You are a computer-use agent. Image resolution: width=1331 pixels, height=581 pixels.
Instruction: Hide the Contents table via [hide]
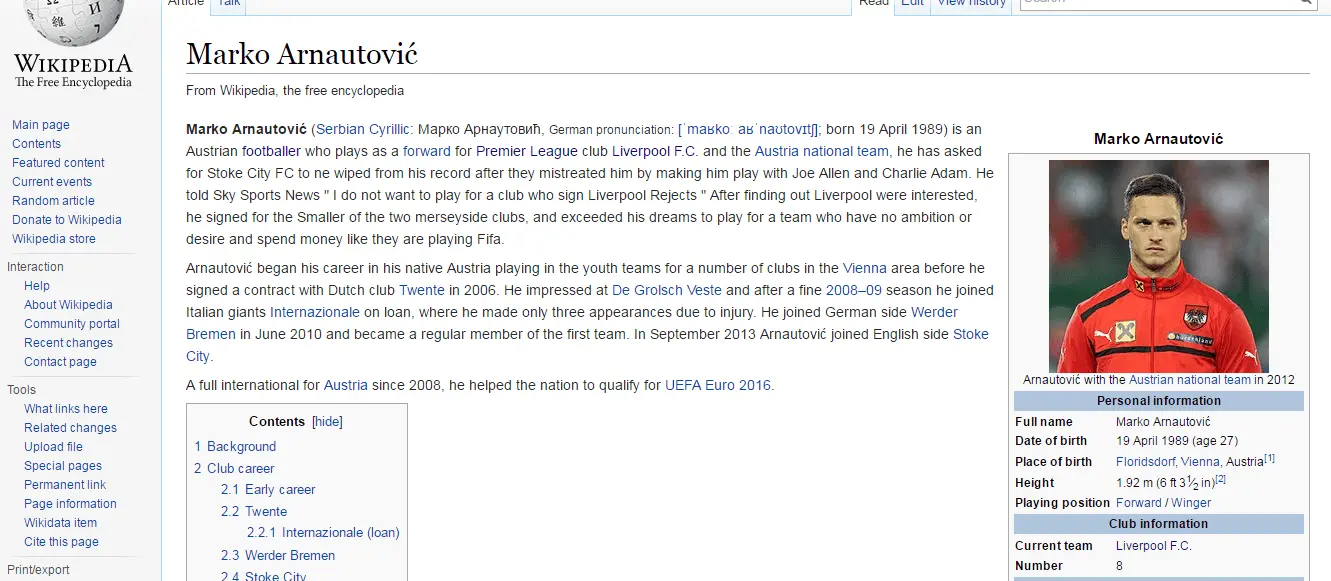pyautogui.click(x=327, y=422)
